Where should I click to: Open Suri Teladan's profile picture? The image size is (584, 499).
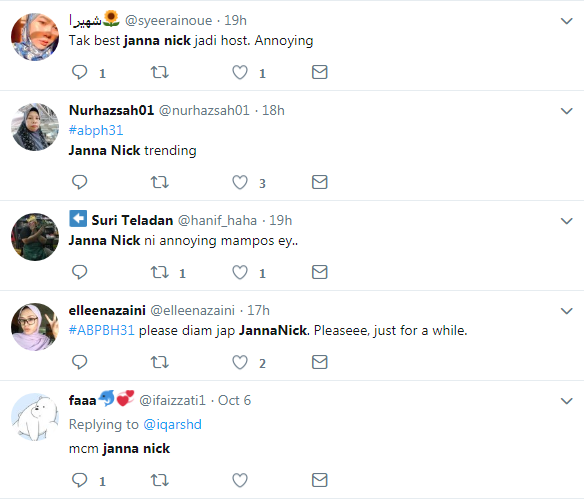(x=35, y=237)
